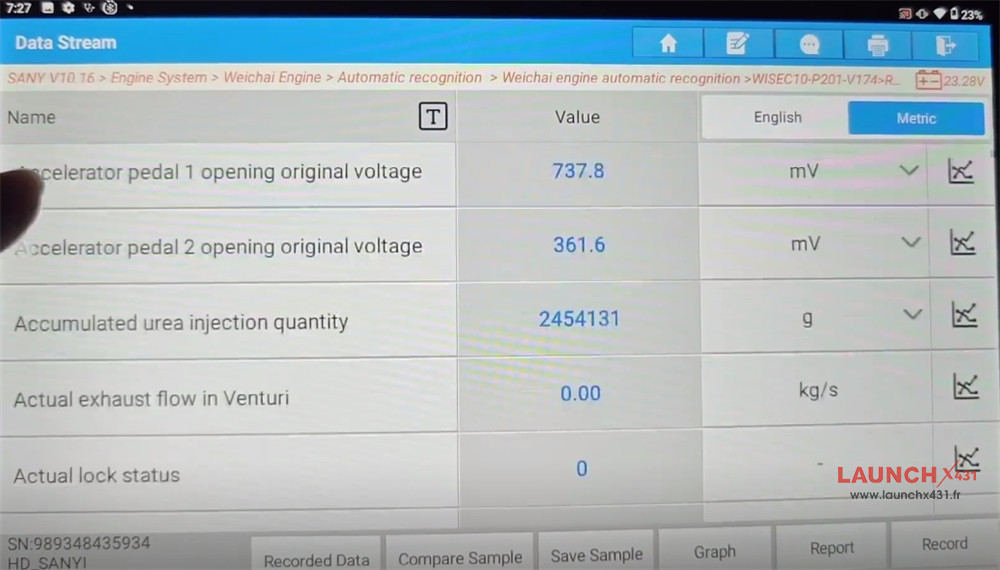Exit diagnostics using the exit icon
1000x570 pixels.
(x=945, y=45)
